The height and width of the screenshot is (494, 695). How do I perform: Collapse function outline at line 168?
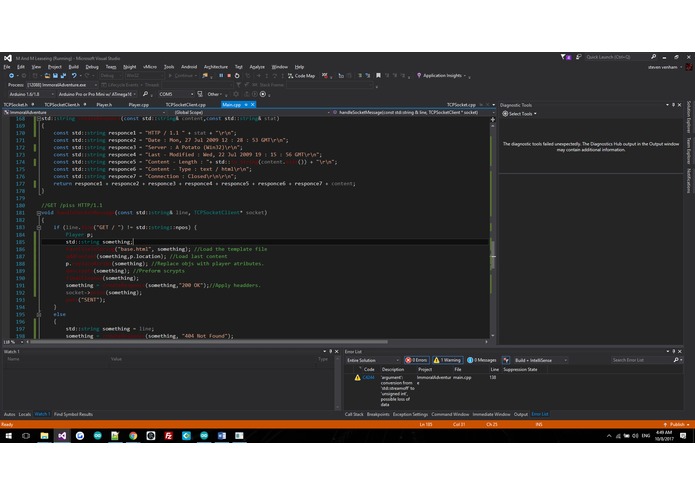(x=39, y=119)
